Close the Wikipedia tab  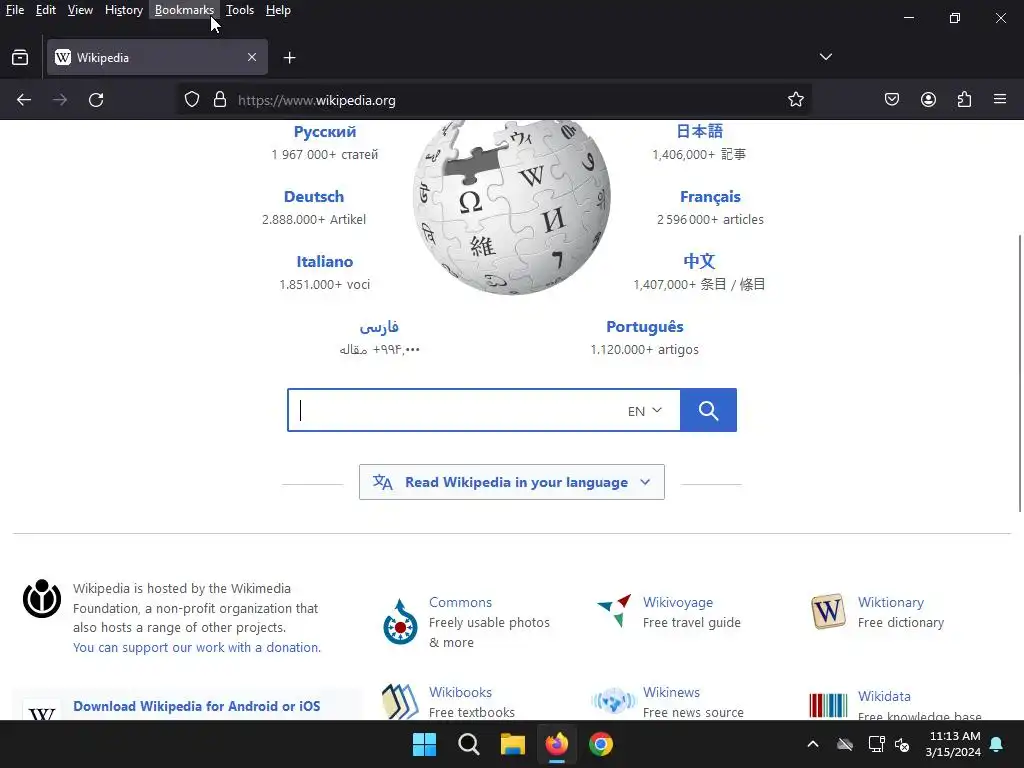[x=252, y=57]
